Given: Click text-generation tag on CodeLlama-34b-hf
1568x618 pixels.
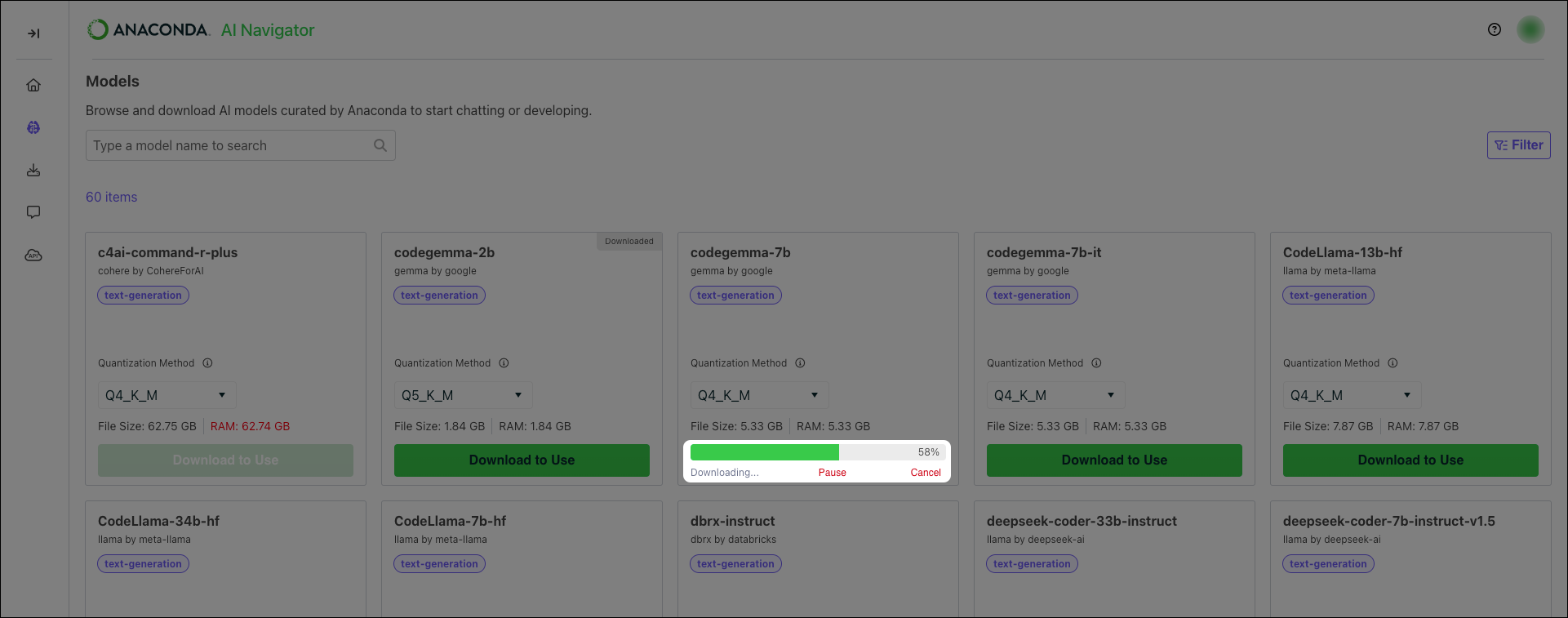Looking at the screenshot, I should click(x=144, y=564).
